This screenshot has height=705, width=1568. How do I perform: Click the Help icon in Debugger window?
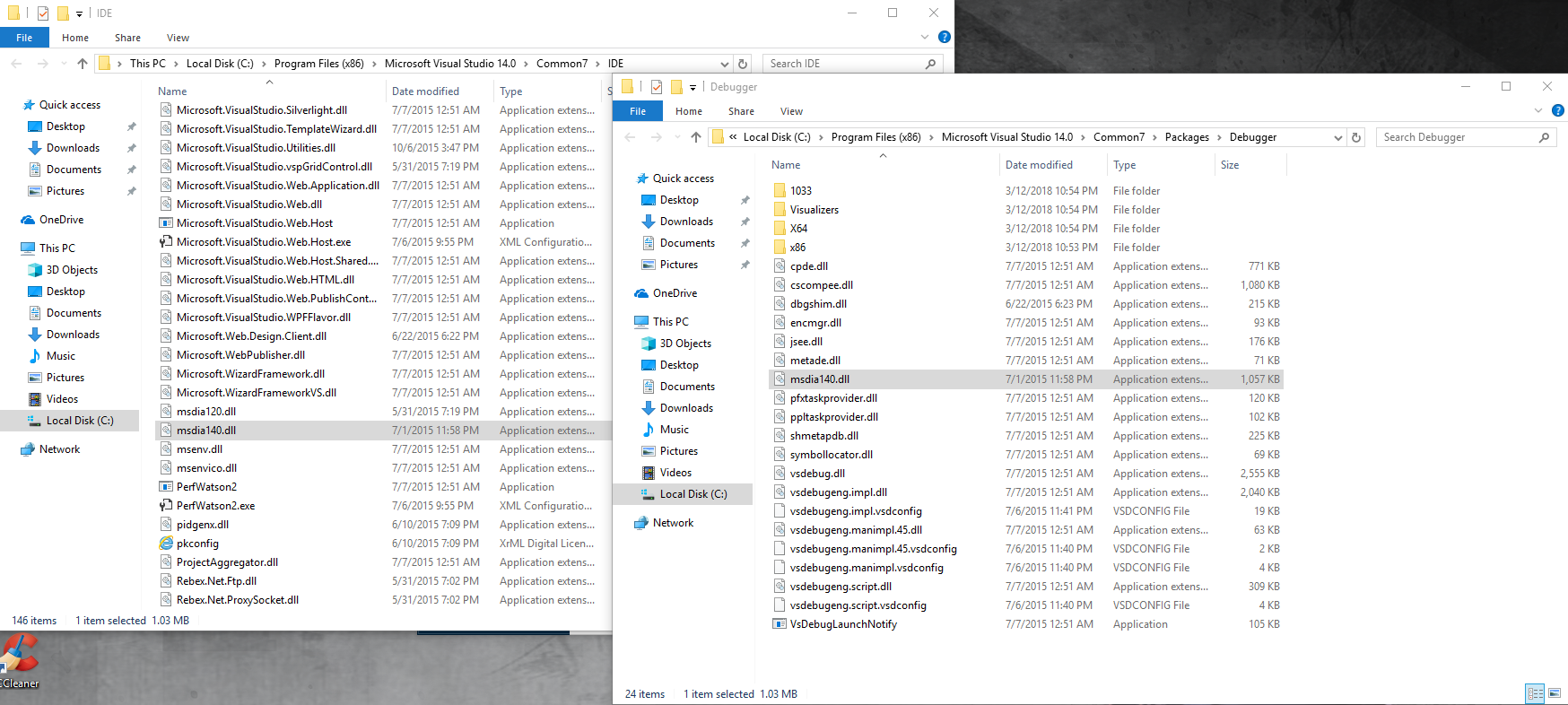click(x=1558, y=110)
